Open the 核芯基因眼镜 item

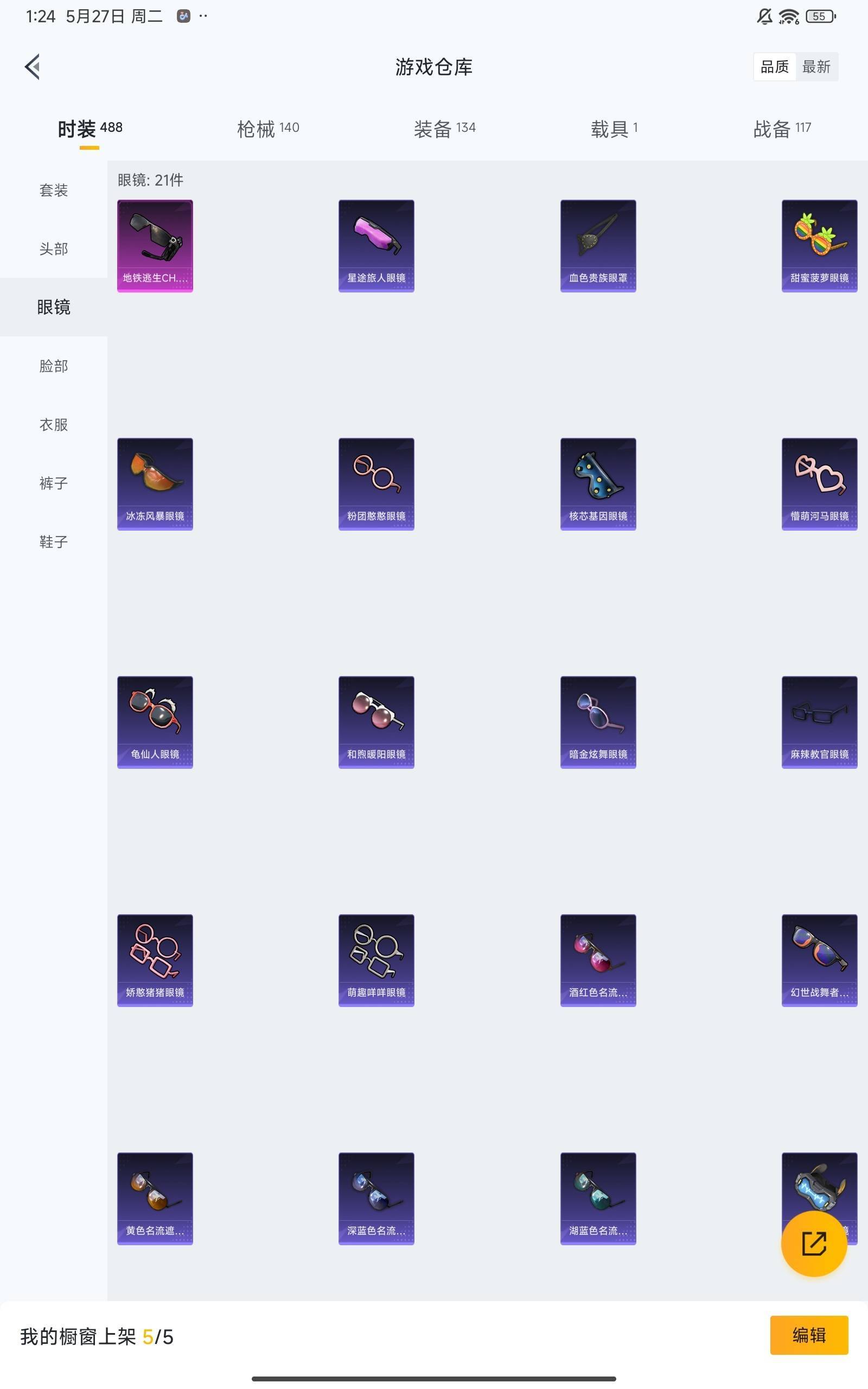[598, 484]
